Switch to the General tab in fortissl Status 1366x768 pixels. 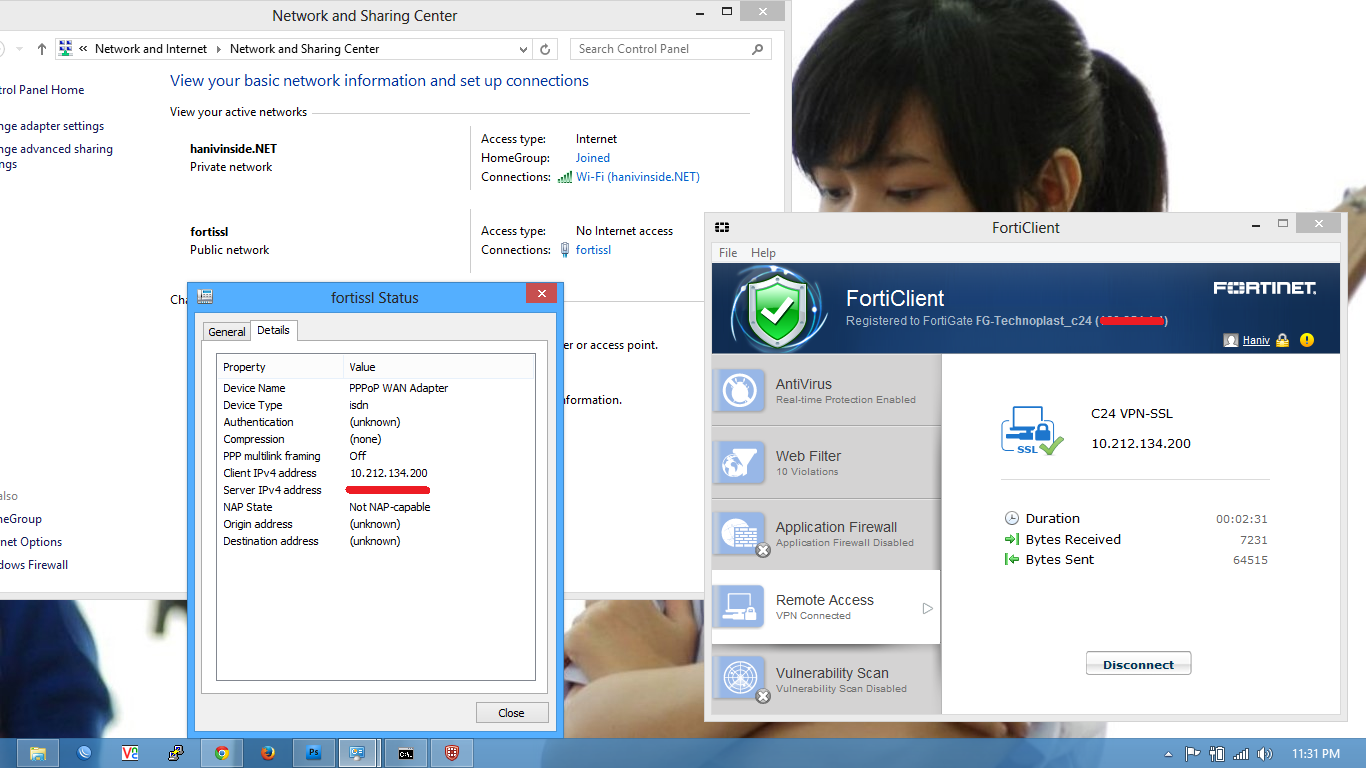point(227,332)
